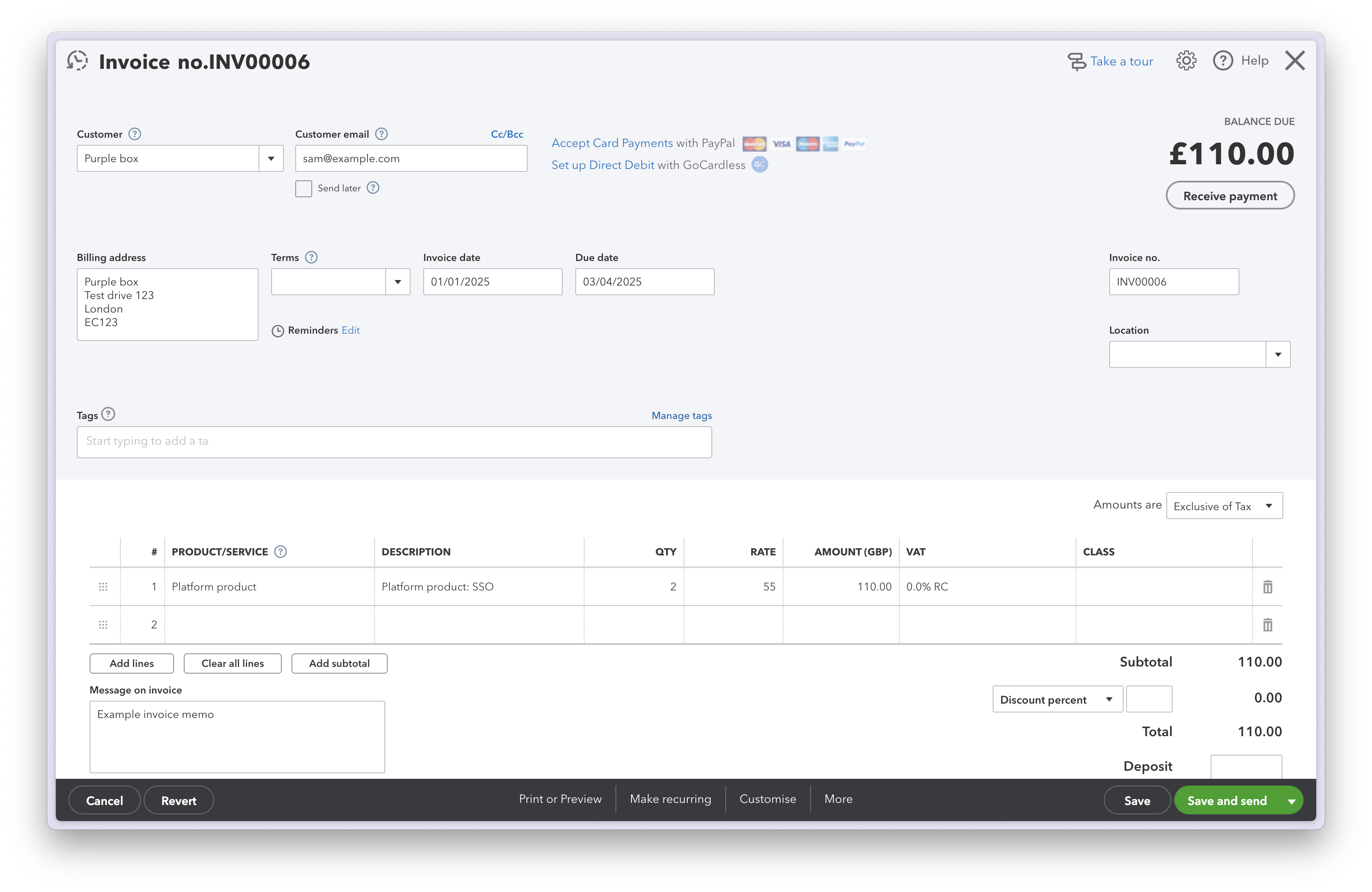Open Accept Card Payments link
Viewport: 1372px width, 892px height.
pyautogui.click(x=612, y=143)
